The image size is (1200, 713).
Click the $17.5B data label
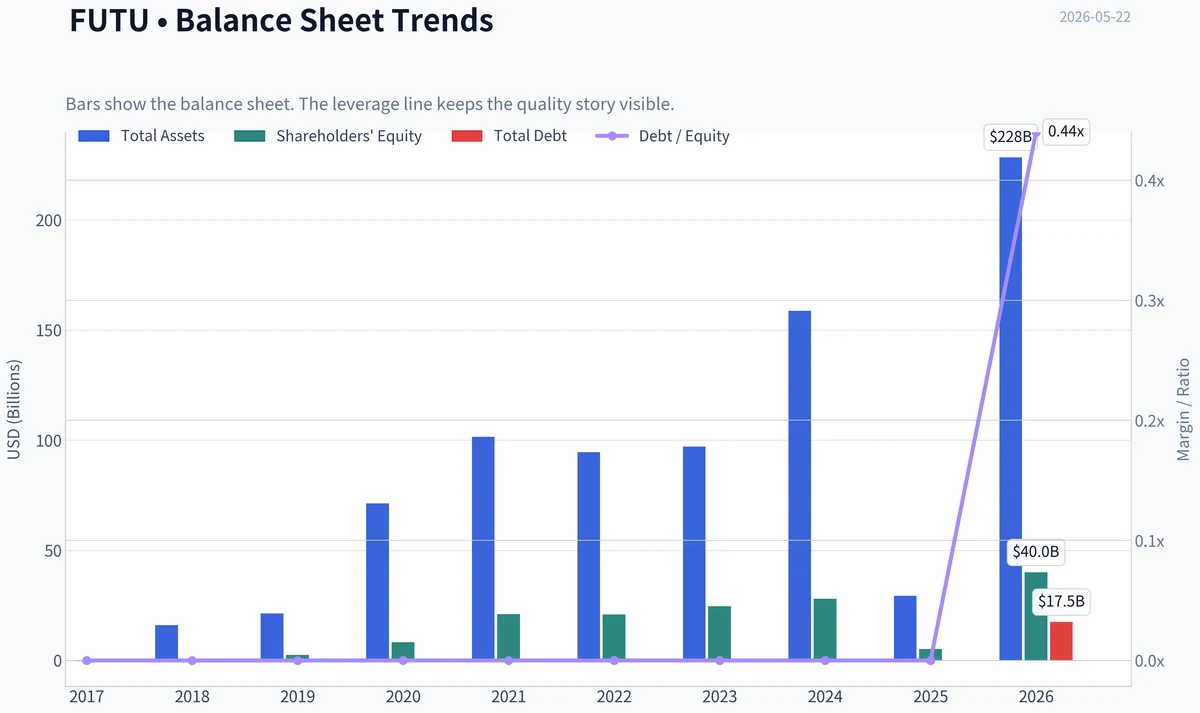coord(1061,601)
